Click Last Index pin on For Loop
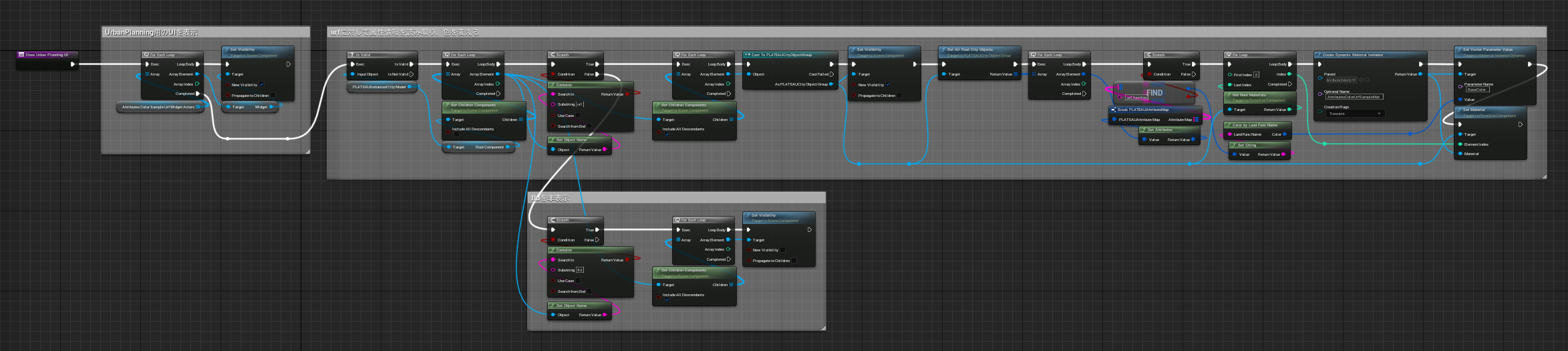 click(1229, 85)
